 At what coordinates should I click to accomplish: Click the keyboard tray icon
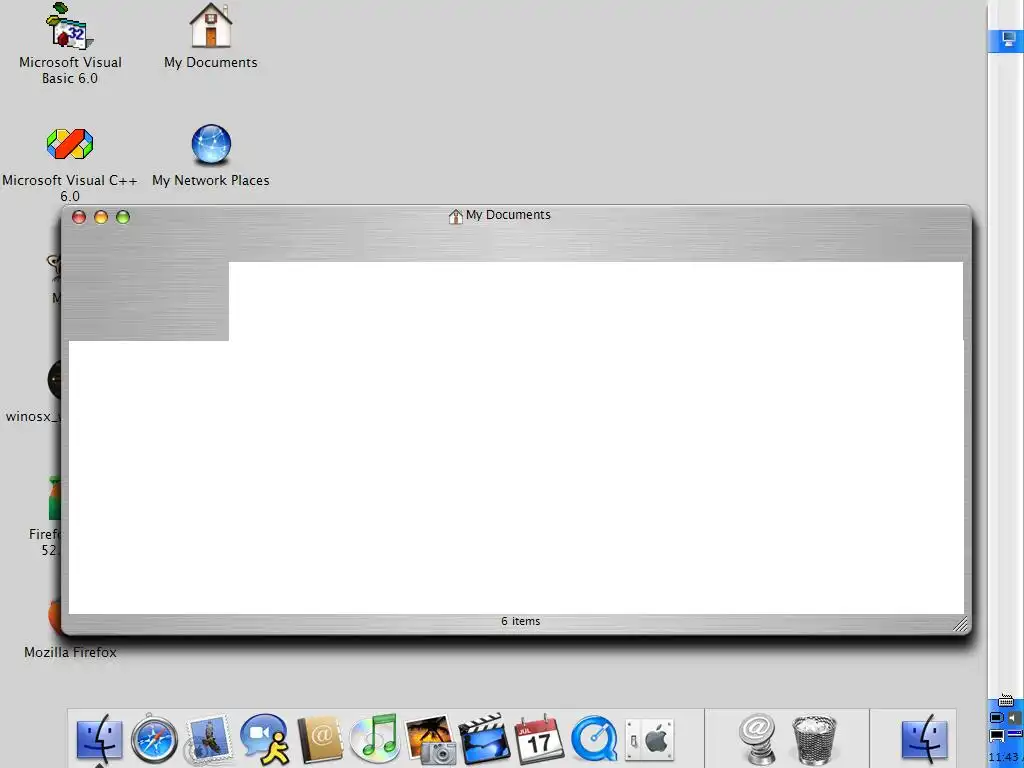click(1006, 701)
